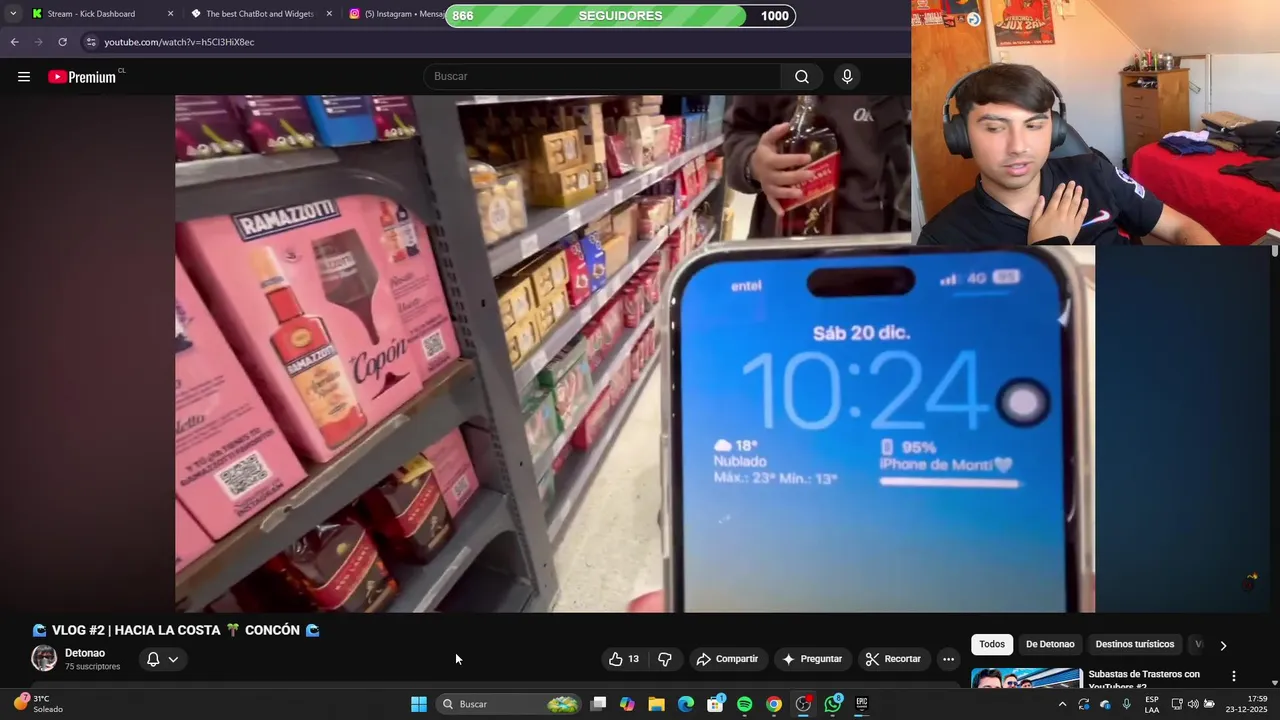This screenshot has width=1280, height=720.
Task: Start voice search with the microphone icon
Action: click(x=847, y=77)
